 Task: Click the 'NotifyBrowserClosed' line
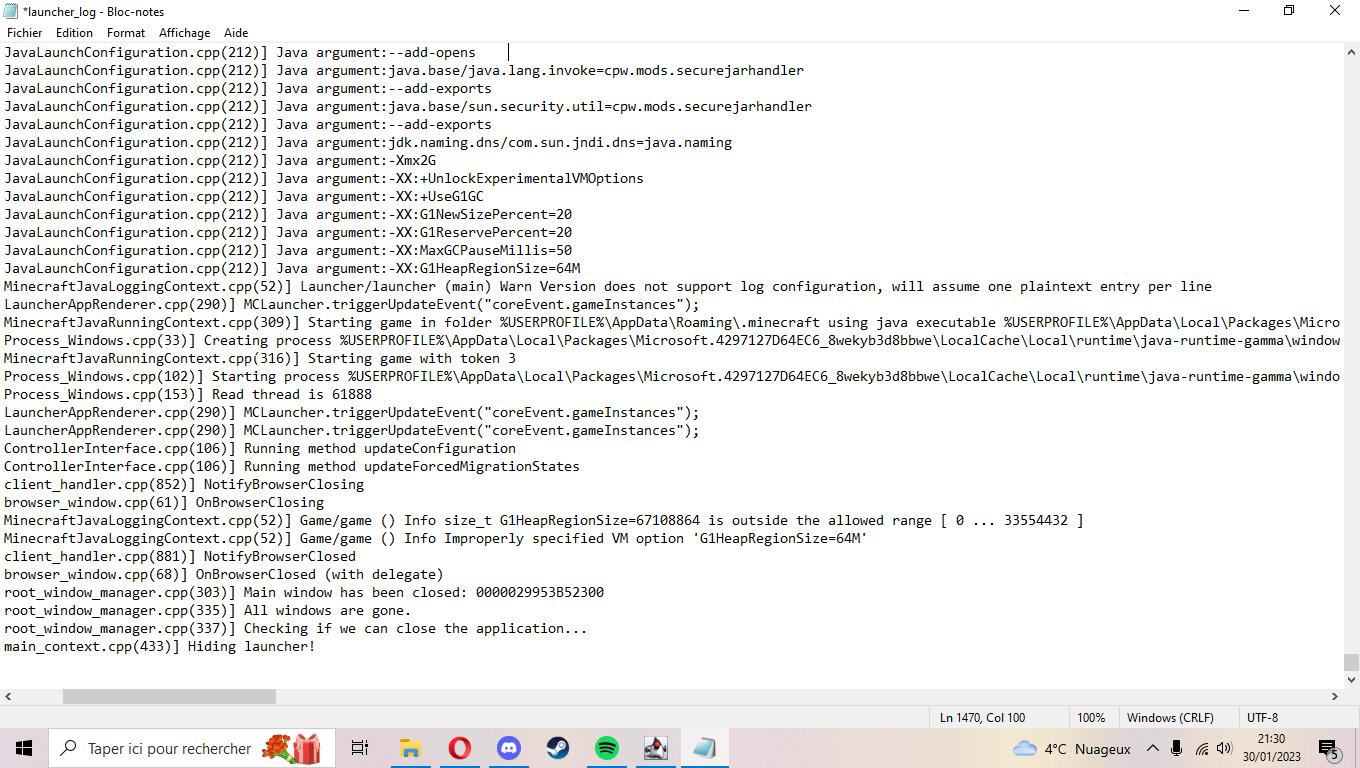[180, 556]
